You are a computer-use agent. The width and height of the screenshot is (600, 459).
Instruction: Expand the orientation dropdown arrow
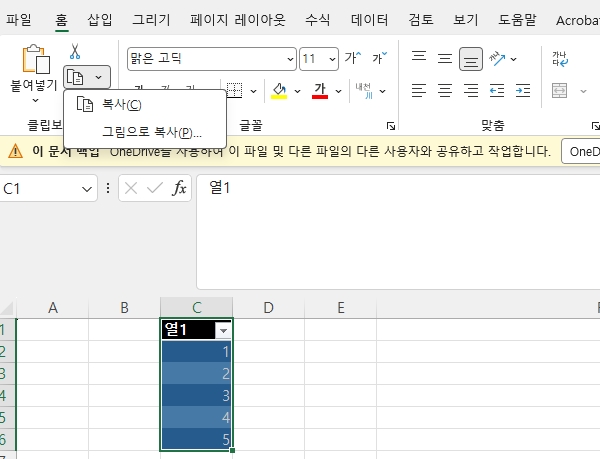514,59
